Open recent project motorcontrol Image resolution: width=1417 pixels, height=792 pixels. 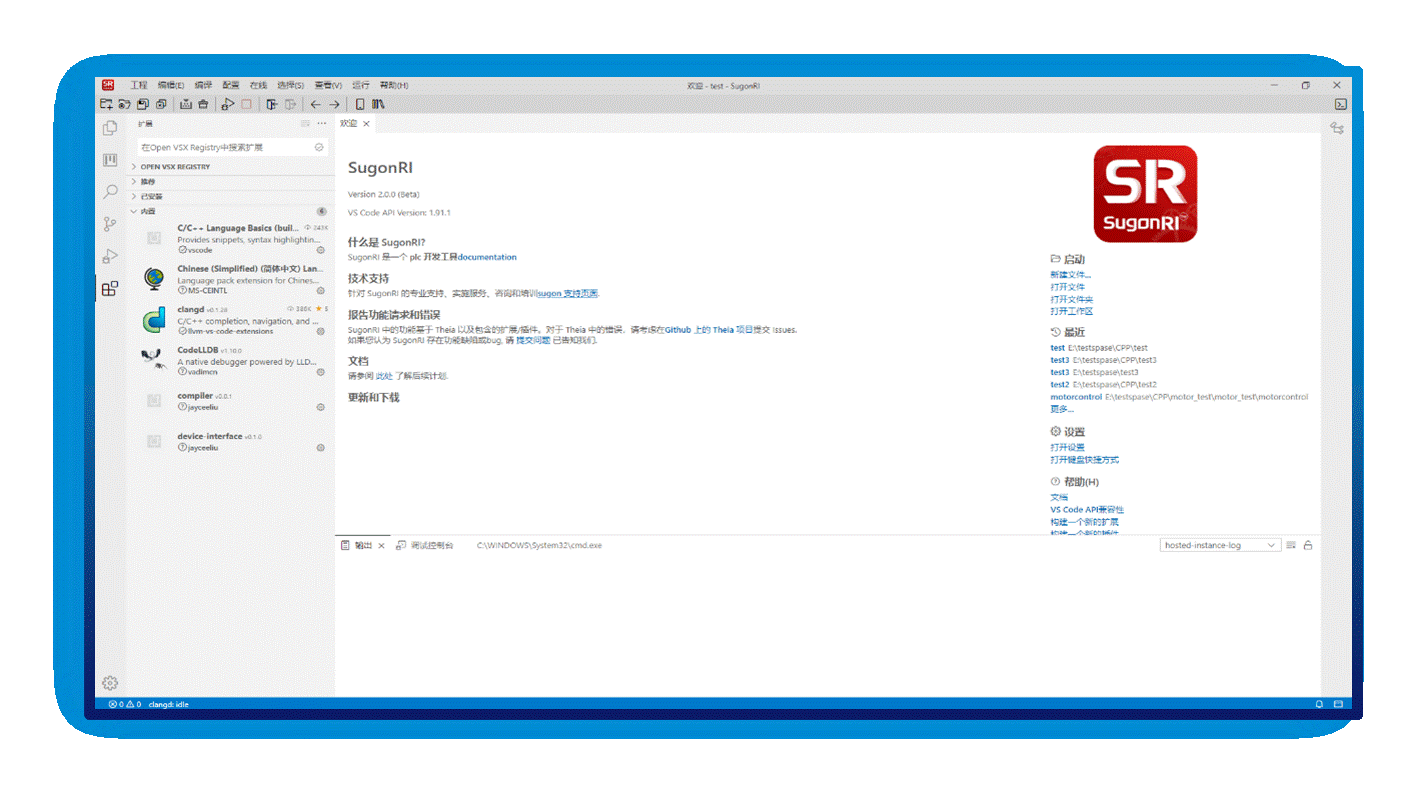click(1076, 397)
